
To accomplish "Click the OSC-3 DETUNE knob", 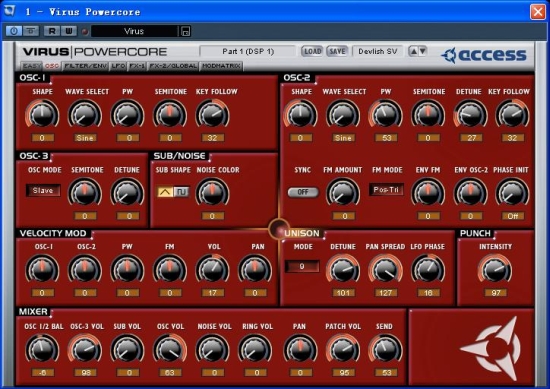I will 127,193.
